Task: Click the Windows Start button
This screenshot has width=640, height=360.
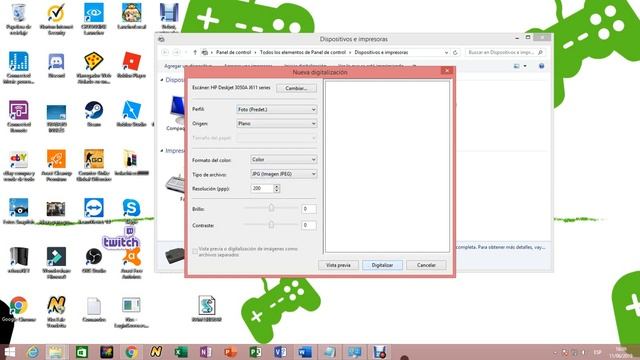Action: (10, 352)
